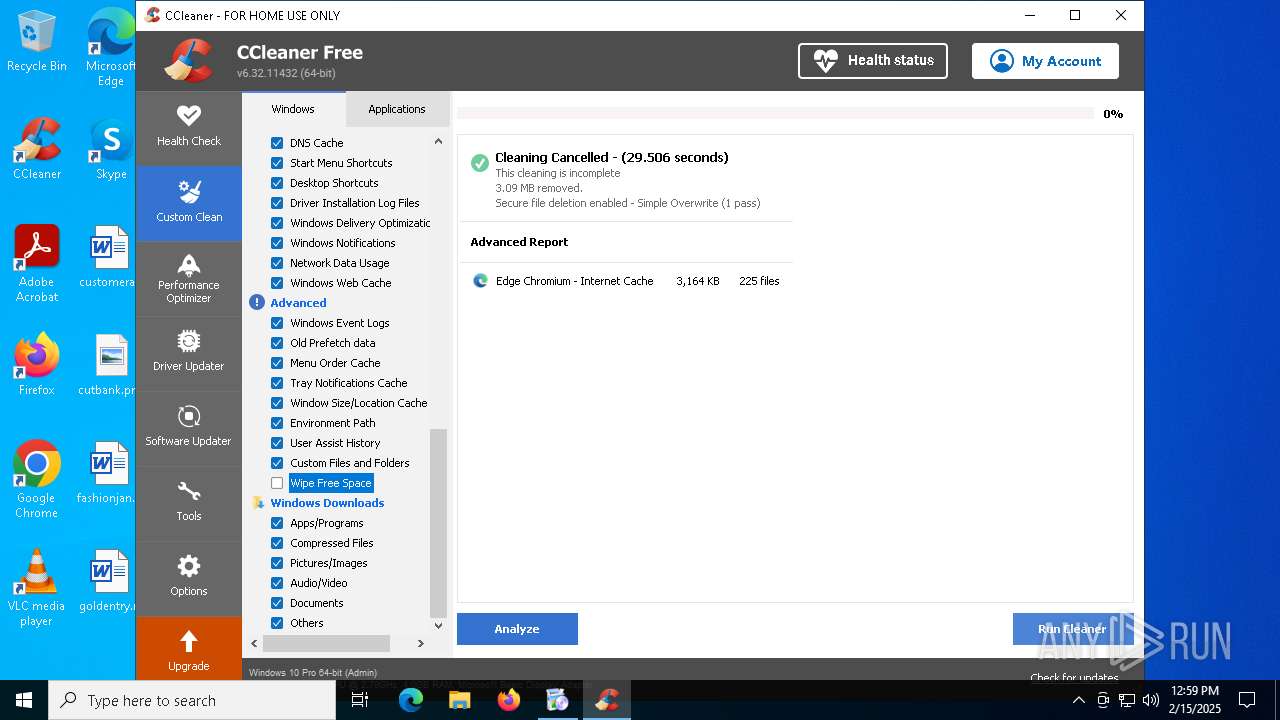
Task: Switch to Windows tab
Action: pos(293,109)
